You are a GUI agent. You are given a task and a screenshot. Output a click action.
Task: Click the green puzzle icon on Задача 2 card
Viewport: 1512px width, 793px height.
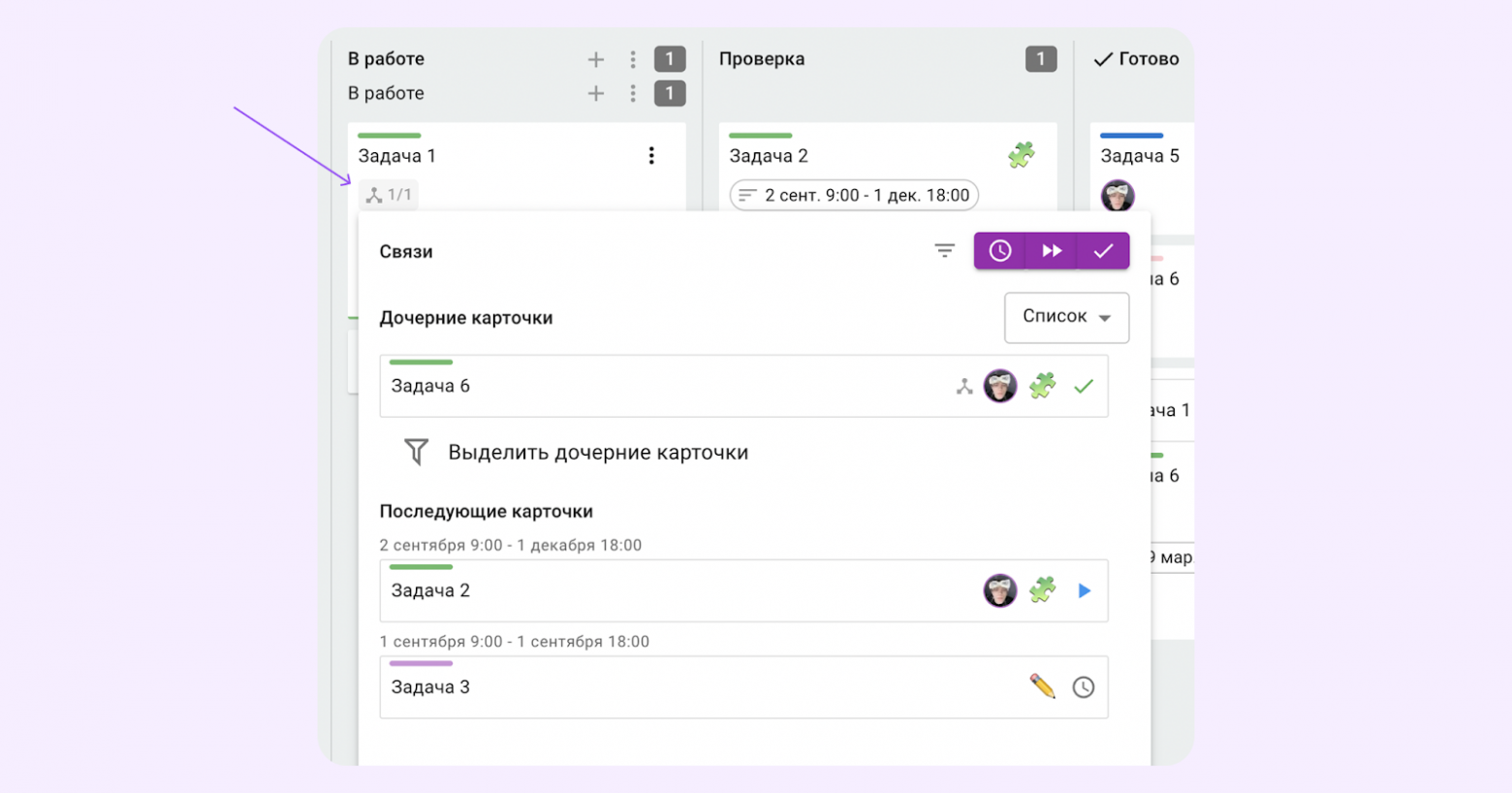(x=1023, y=154)
